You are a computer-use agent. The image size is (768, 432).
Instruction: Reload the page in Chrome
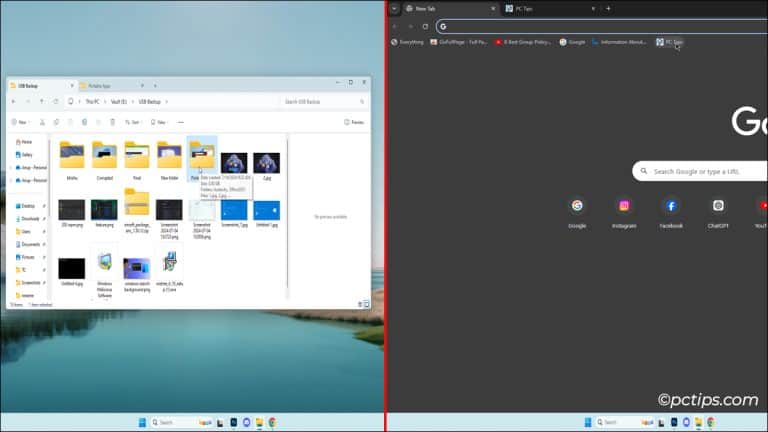point(426,26)
